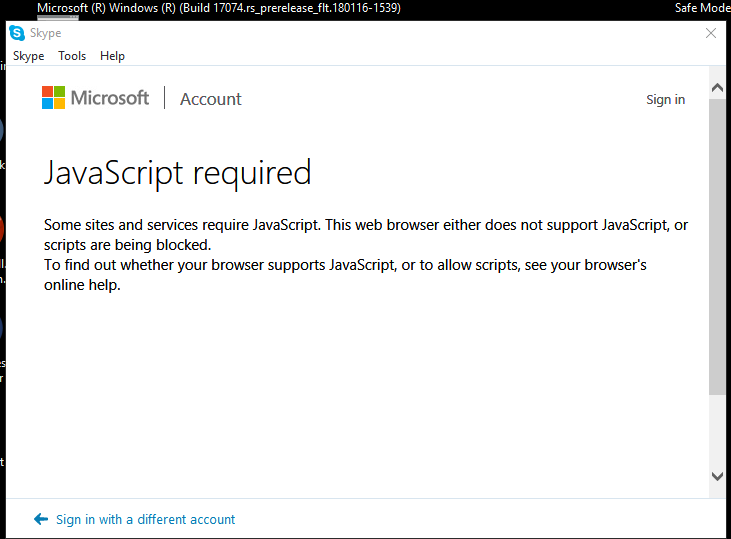Click the text 'scripts are being blocked.'
731x539 pixels.
(128, 245)
